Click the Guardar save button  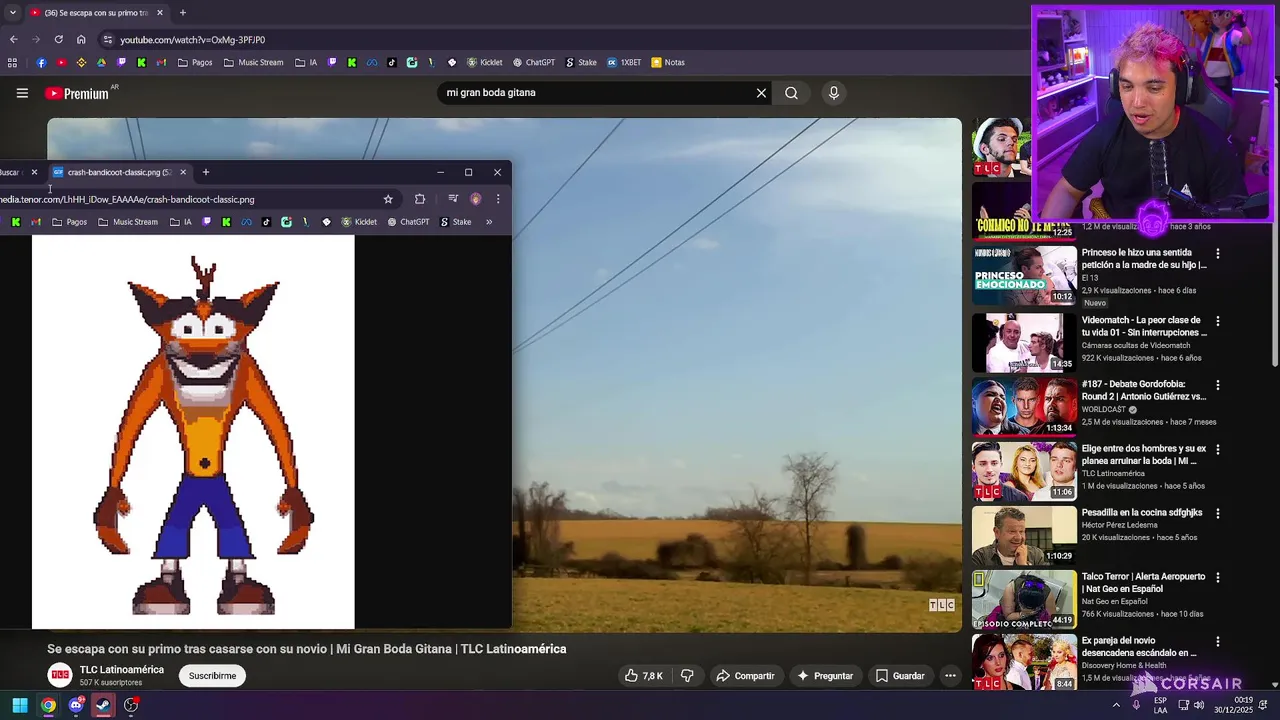[900, 676]
